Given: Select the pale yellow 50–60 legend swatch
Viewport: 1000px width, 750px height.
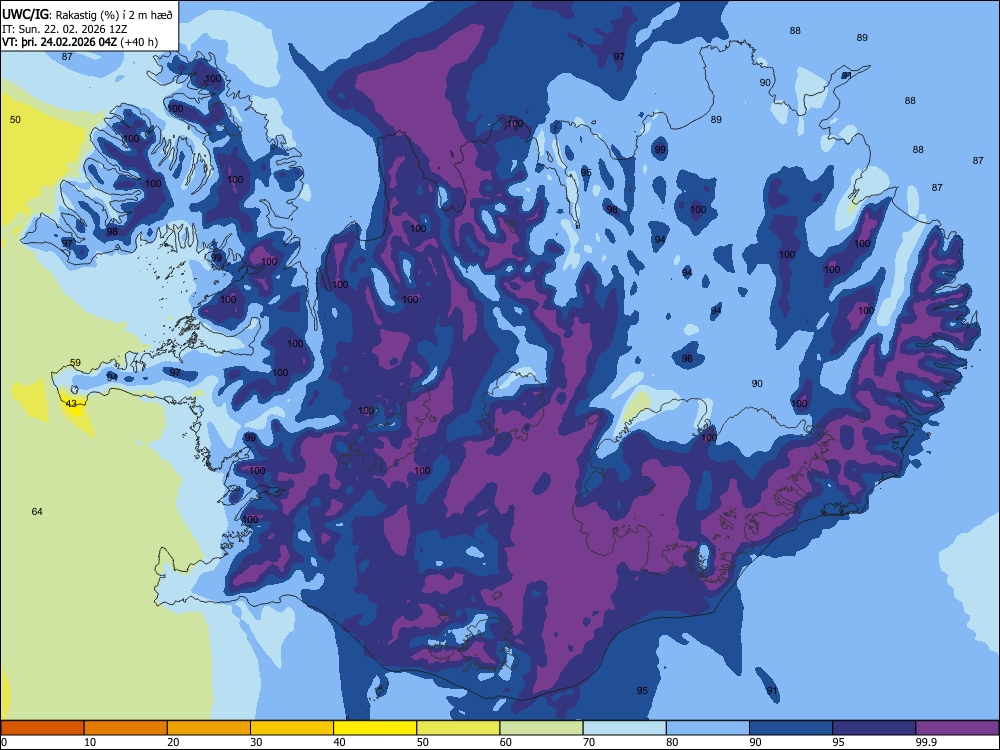Looking at the screenshot, I should [458, 728].
